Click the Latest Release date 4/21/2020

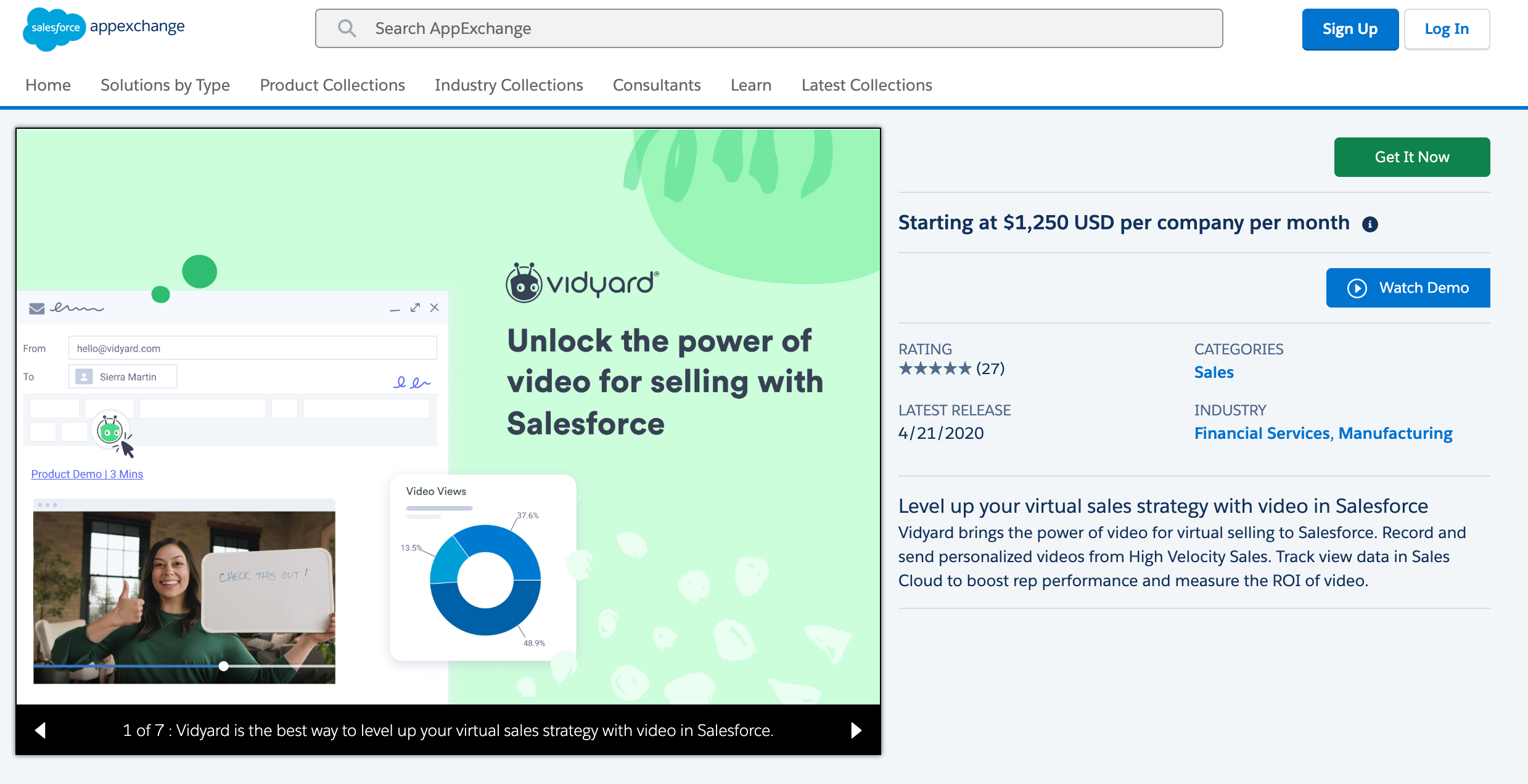[x=941, y=433]
